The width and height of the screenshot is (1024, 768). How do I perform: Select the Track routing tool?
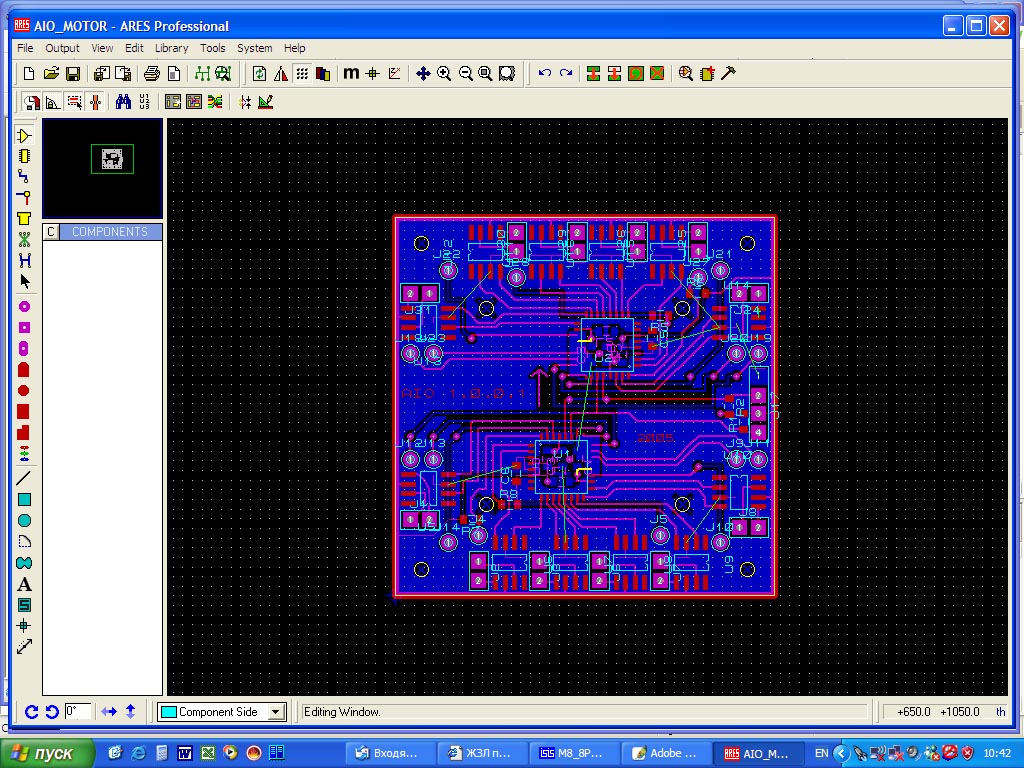tap(25, 177)
